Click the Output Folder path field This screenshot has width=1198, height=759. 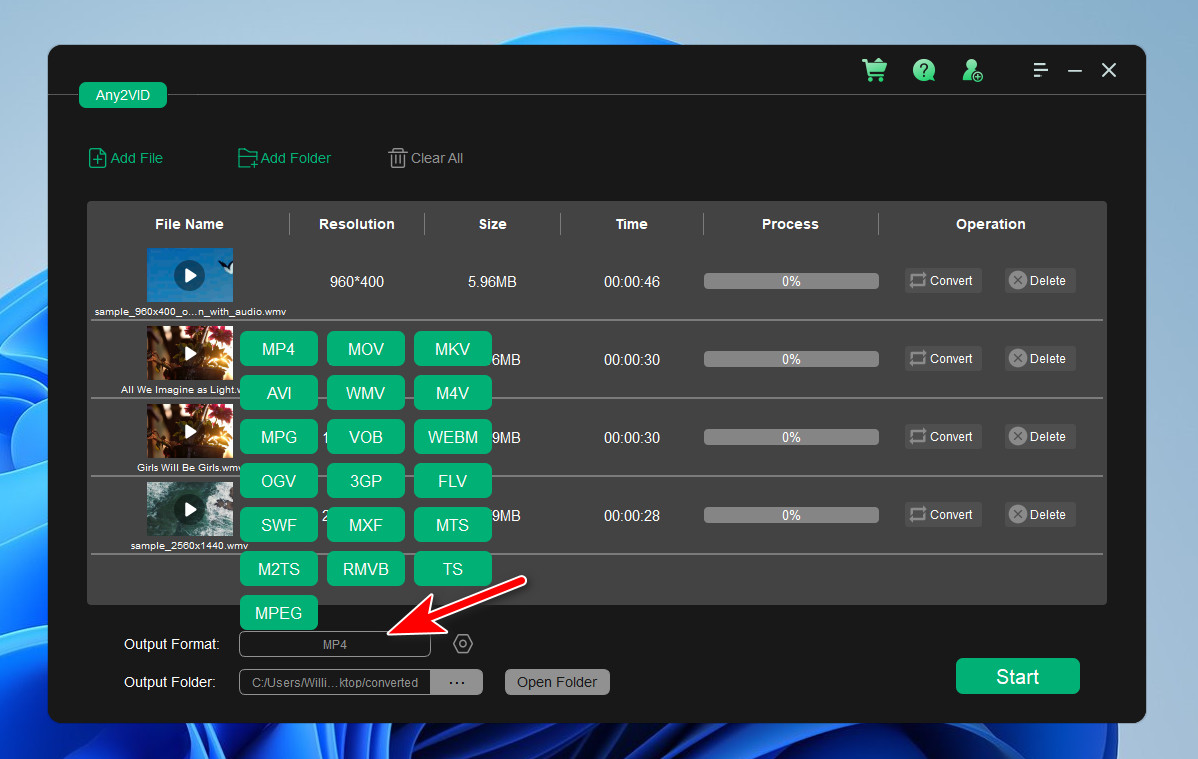pyautogui.click(x=335, y=682)
